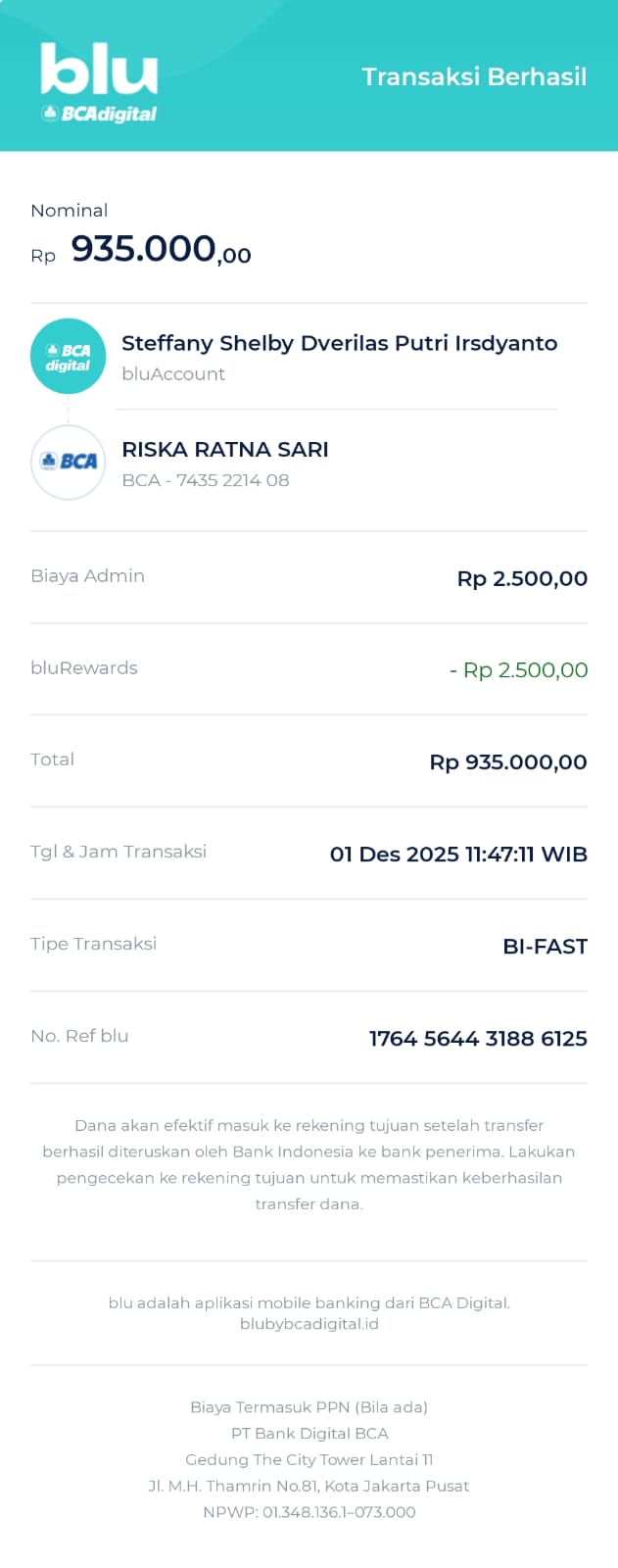Select the Total value Rp 935.000,00
618x1568 pixels.
pos(508,762)
